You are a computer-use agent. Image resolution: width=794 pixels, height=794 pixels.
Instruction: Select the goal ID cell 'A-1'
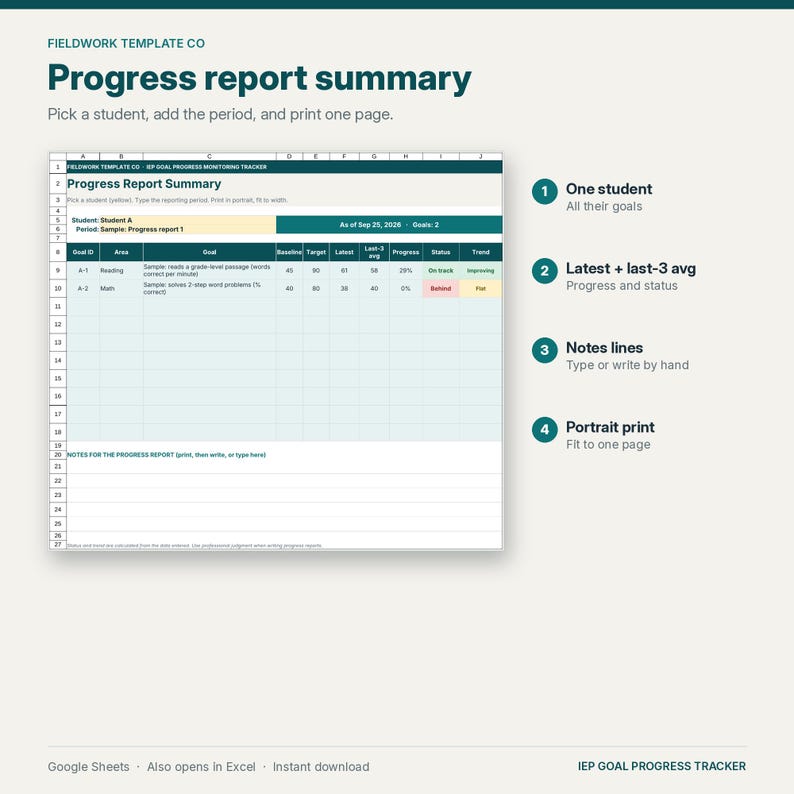pos(83,270)
